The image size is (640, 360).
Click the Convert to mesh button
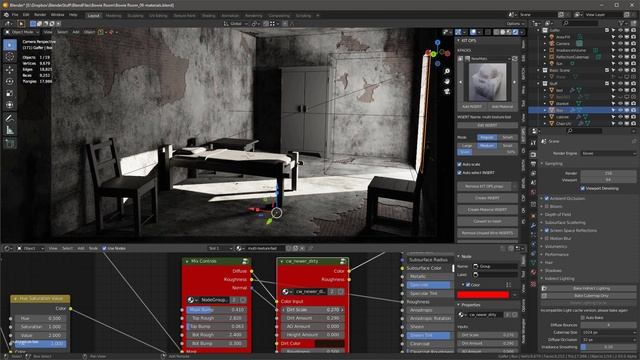[487, 222]
